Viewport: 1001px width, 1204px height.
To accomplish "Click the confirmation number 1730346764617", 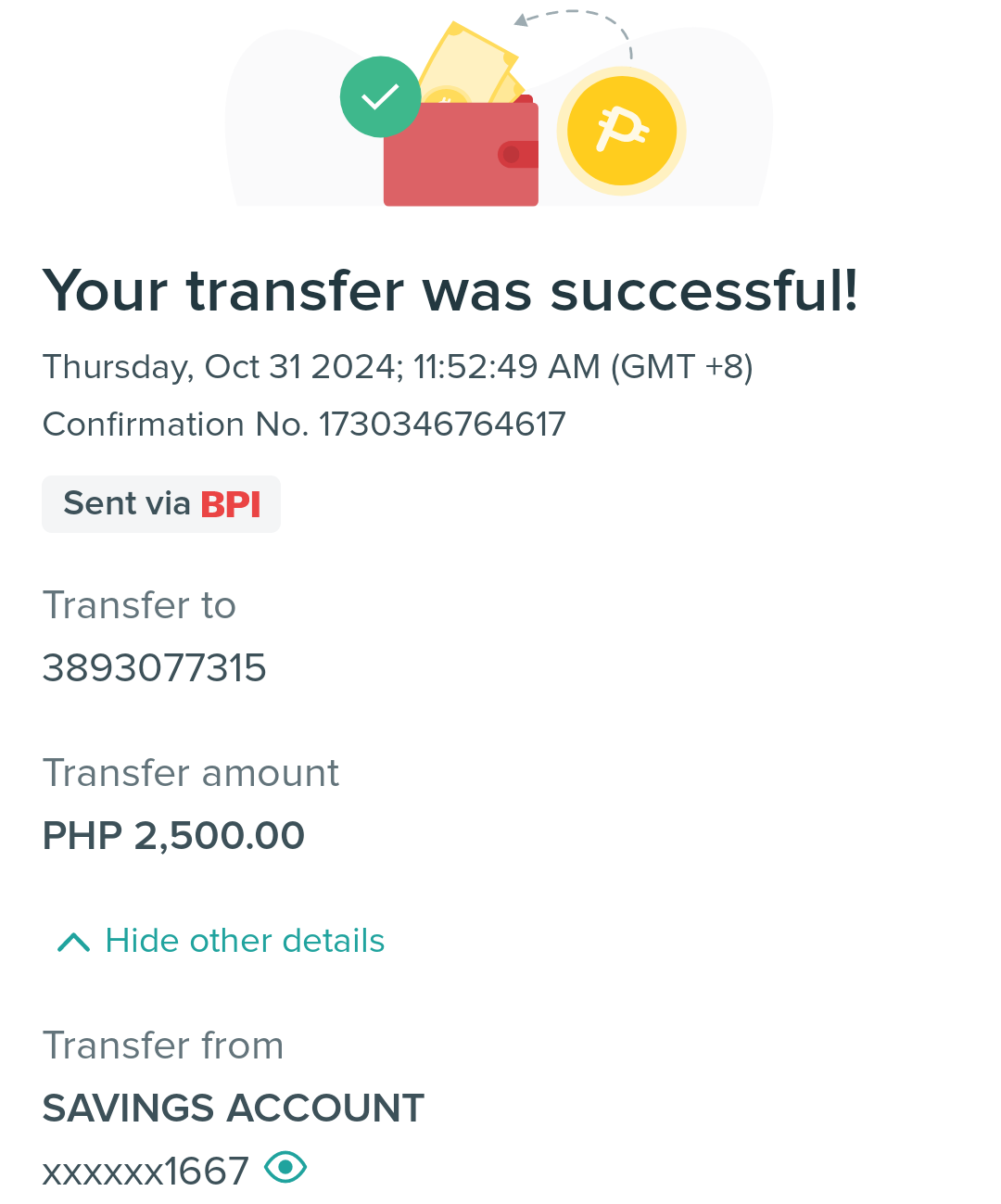I will pyautogui.click(x=442, y=425).
